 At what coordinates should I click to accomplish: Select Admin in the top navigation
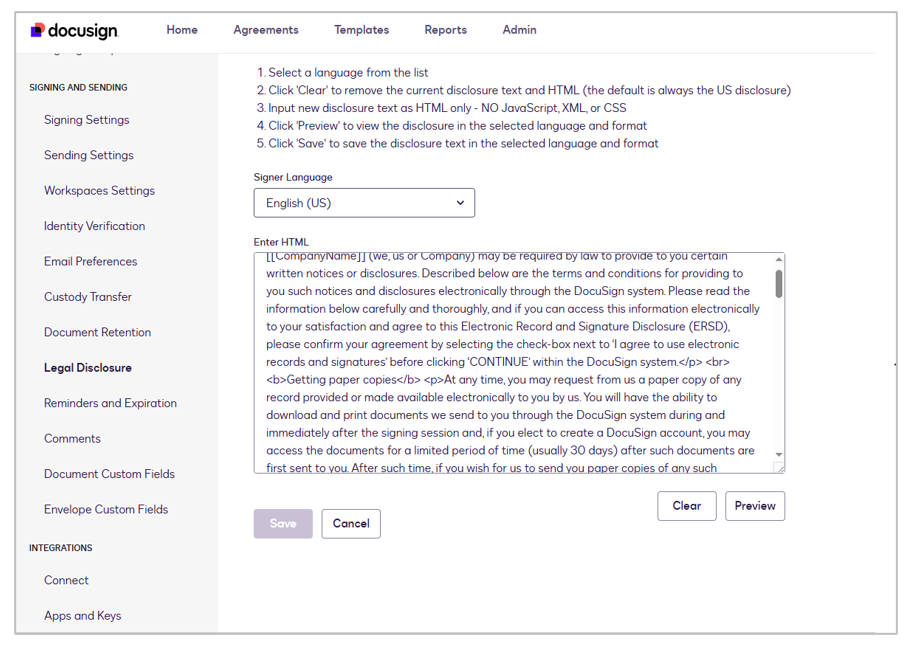[x=519, y=30]
